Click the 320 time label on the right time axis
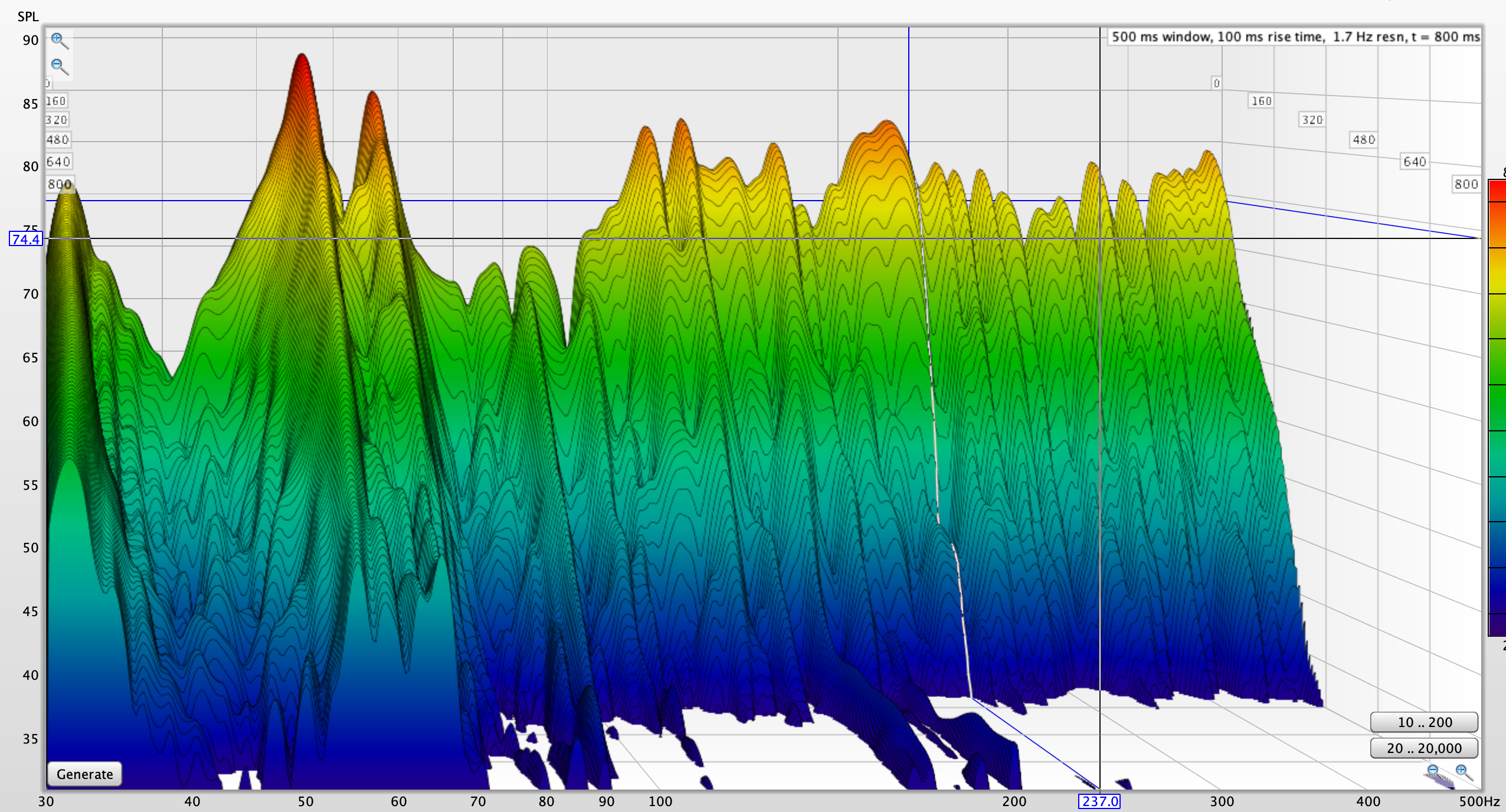Viewport: 1506px width, 812px height. click(x=1312, y=120)
